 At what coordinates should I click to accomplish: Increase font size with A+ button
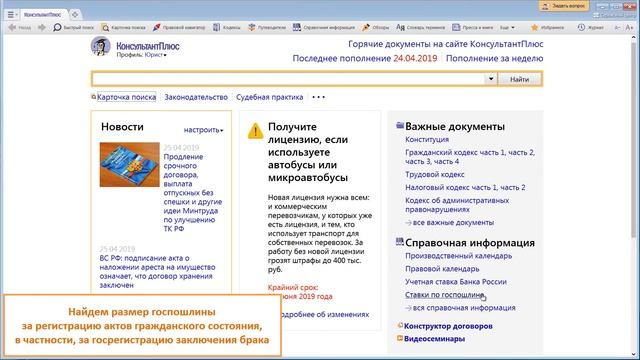click(630, 27)
